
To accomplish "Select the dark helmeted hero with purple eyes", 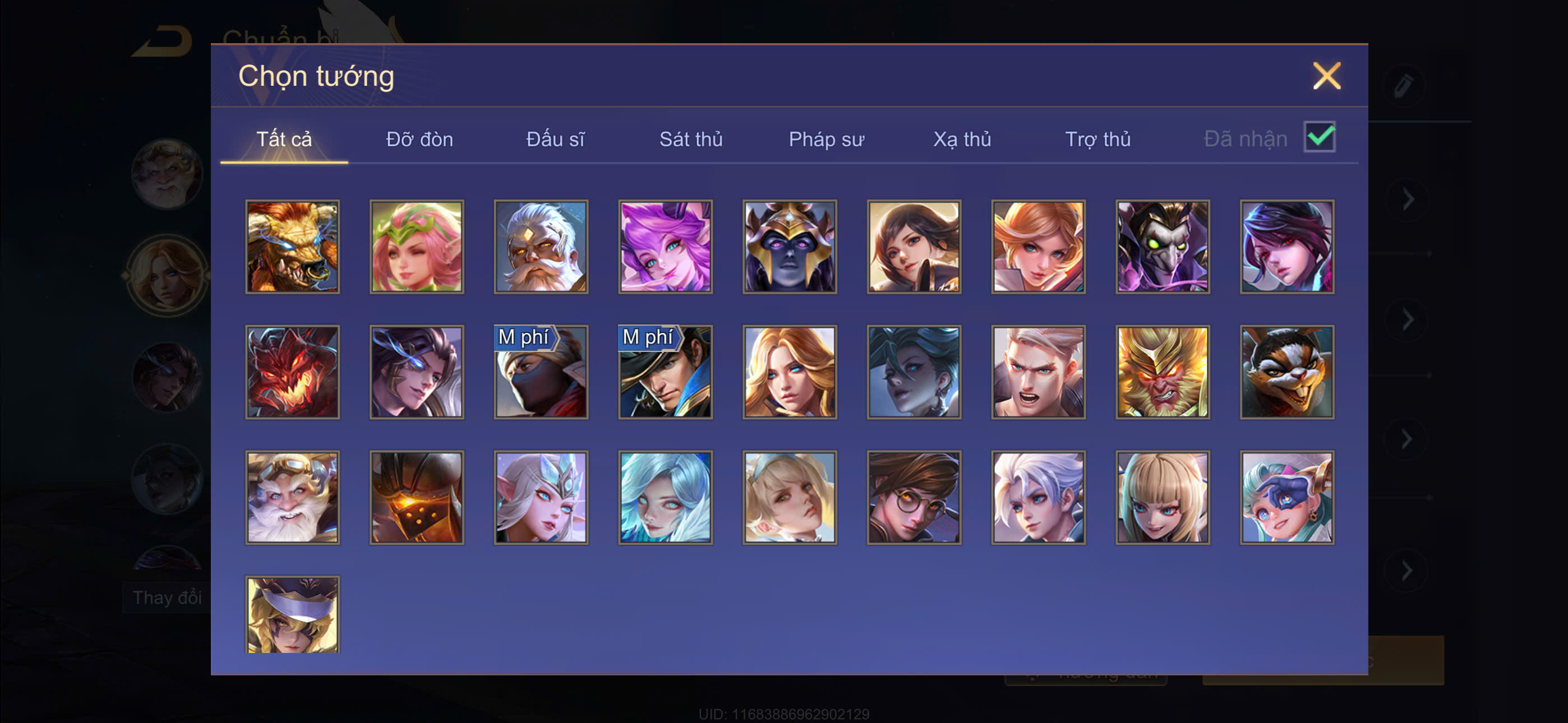I will (790, 247).
